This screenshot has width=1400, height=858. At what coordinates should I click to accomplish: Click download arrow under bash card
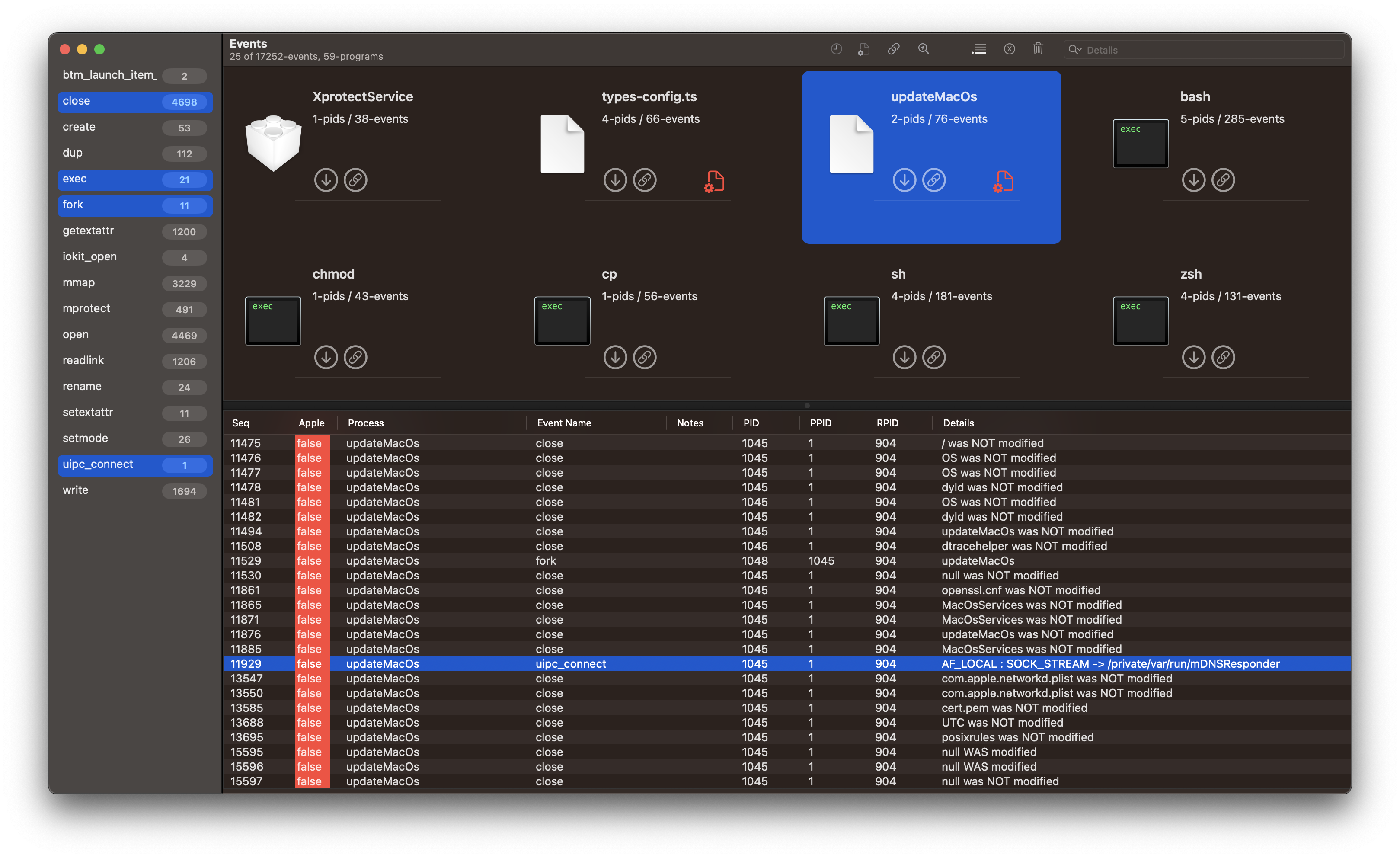point(1194,180)
